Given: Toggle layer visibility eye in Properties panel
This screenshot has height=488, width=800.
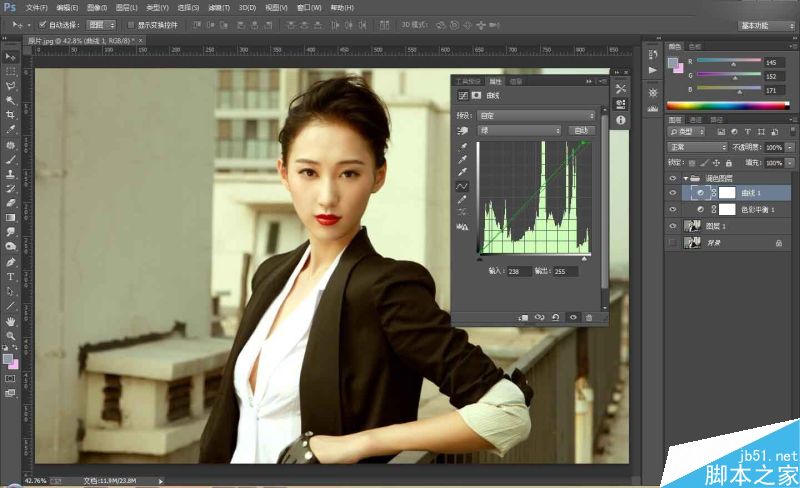Looking at the screenshot, I should click(573, 318).
